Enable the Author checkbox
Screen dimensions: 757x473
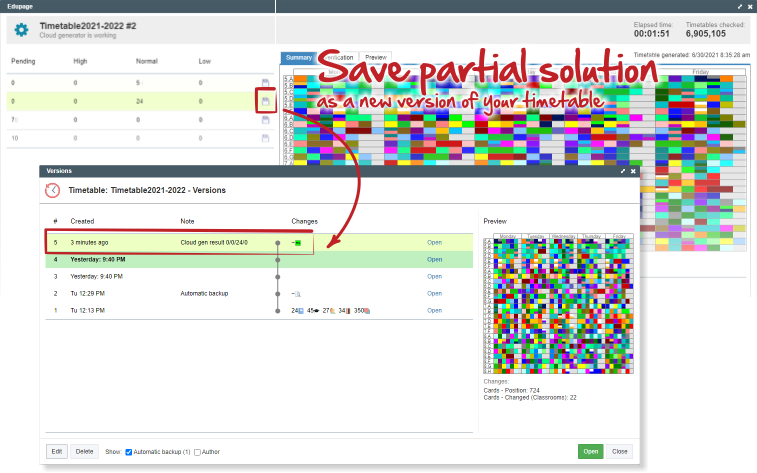[x=198, y=452]
